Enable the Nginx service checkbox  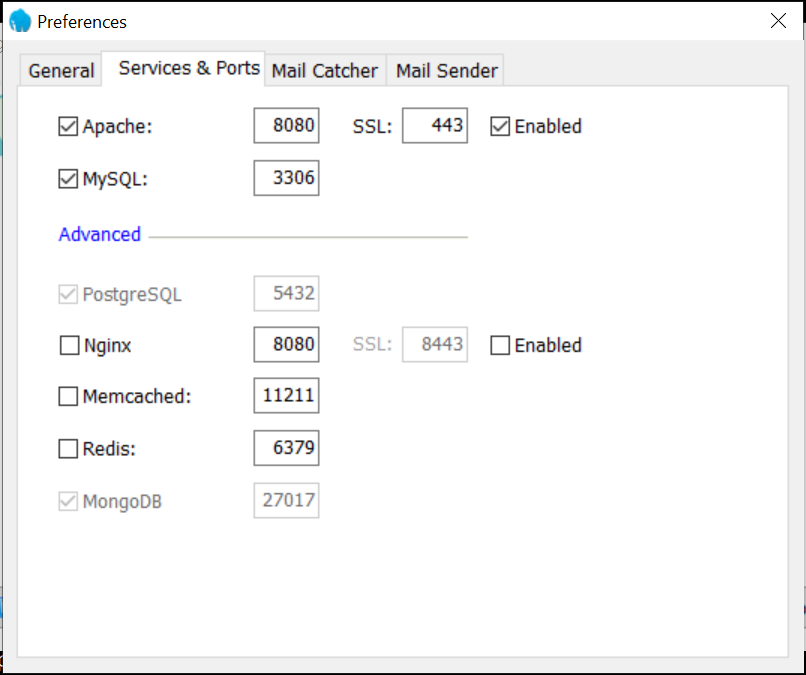pos(69,345)
